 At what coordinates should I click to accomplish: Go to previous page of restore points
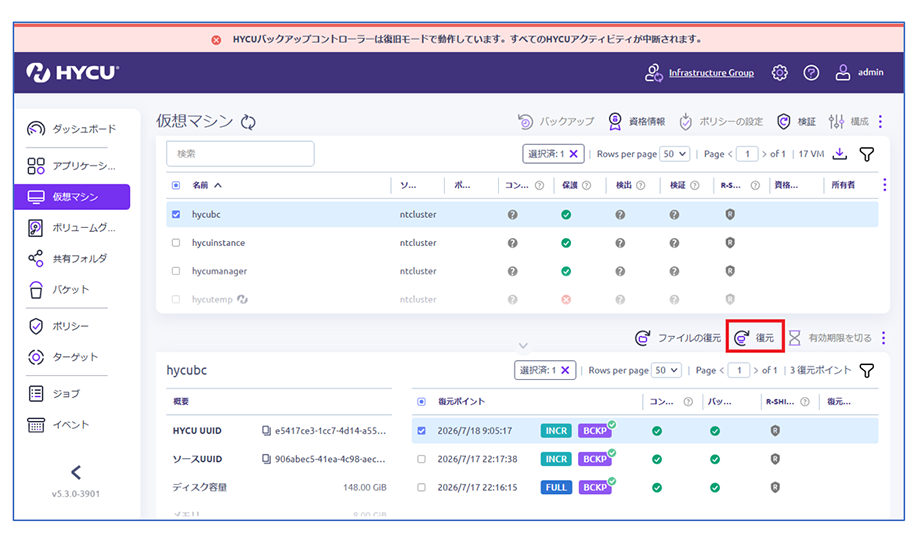click(722, 370)
